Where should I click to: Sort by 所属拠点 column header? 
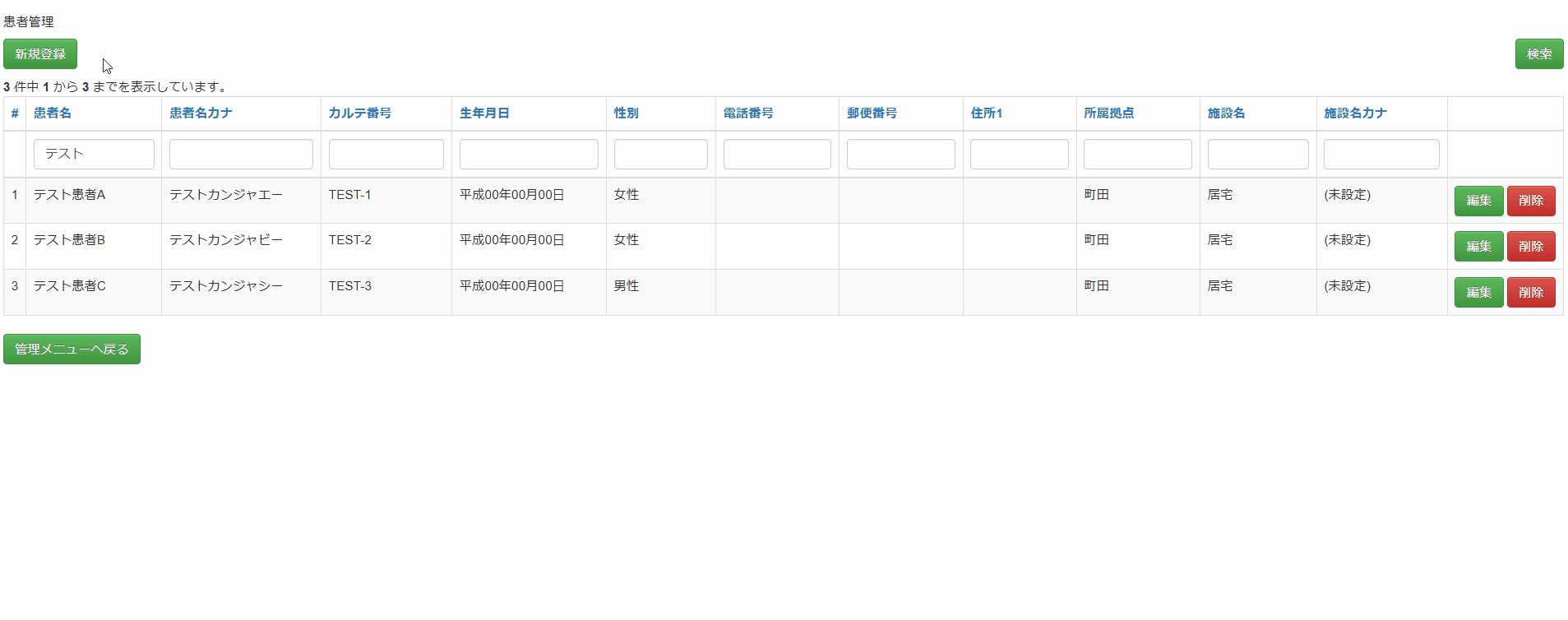pos(1108,113)
